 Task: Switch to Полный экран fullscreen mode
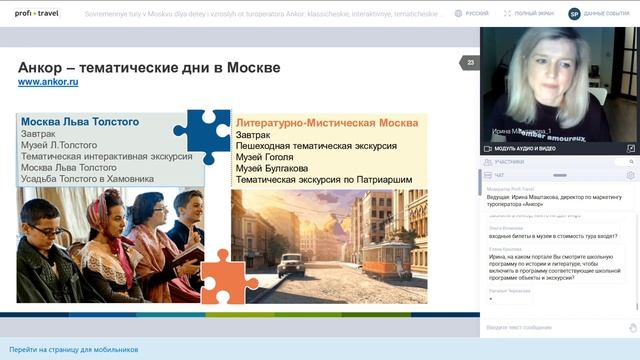point(534,13)
